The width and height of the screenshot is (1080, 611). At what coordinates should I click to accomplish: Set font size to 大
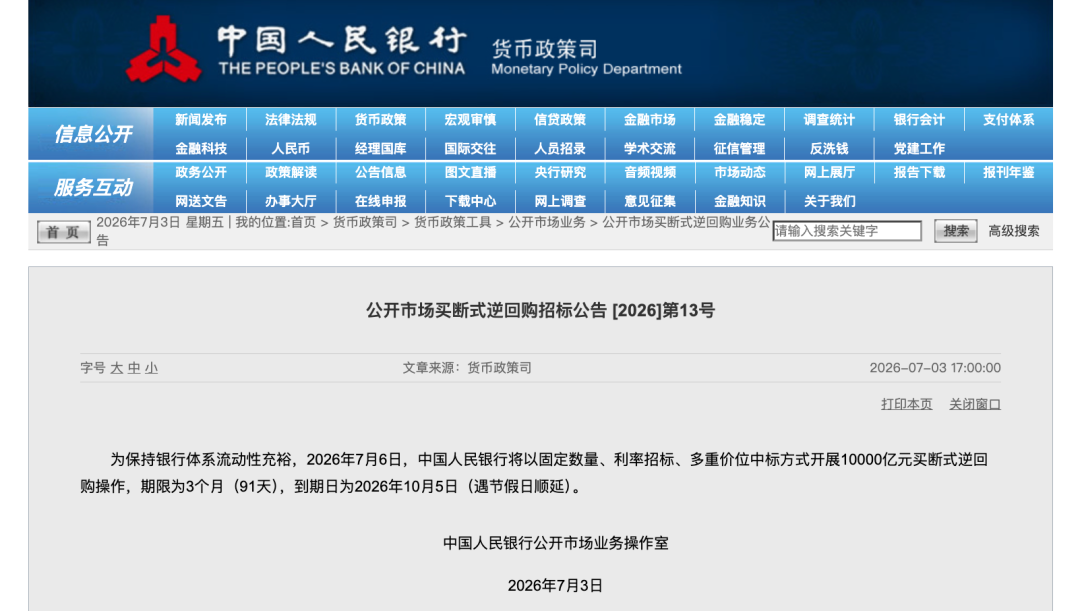[x=116, y=369]
